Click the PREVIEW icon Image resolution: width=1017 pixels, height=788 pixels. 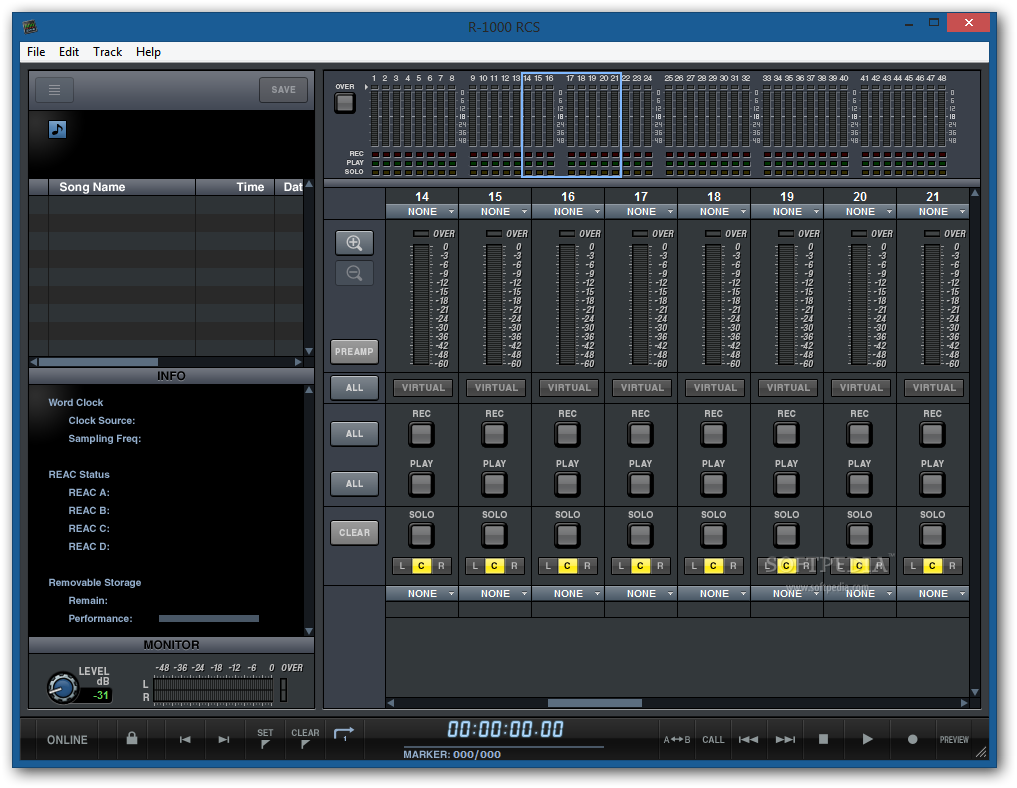point(953,739)
